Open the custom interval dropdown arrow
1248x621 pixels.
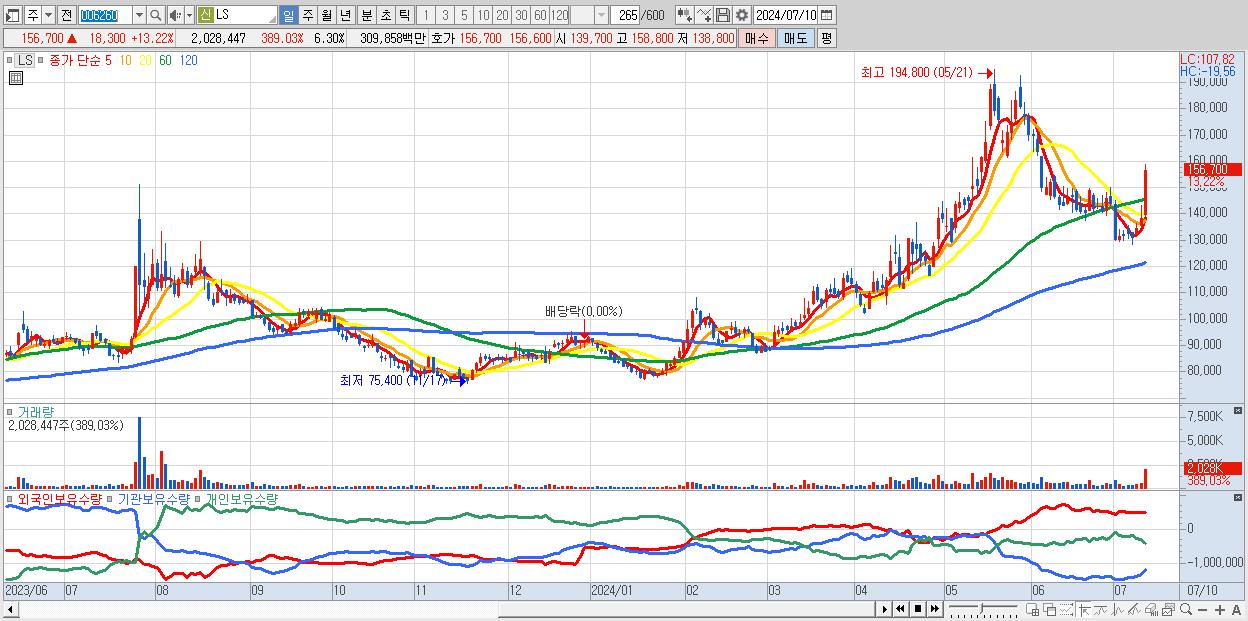point(600,15)
